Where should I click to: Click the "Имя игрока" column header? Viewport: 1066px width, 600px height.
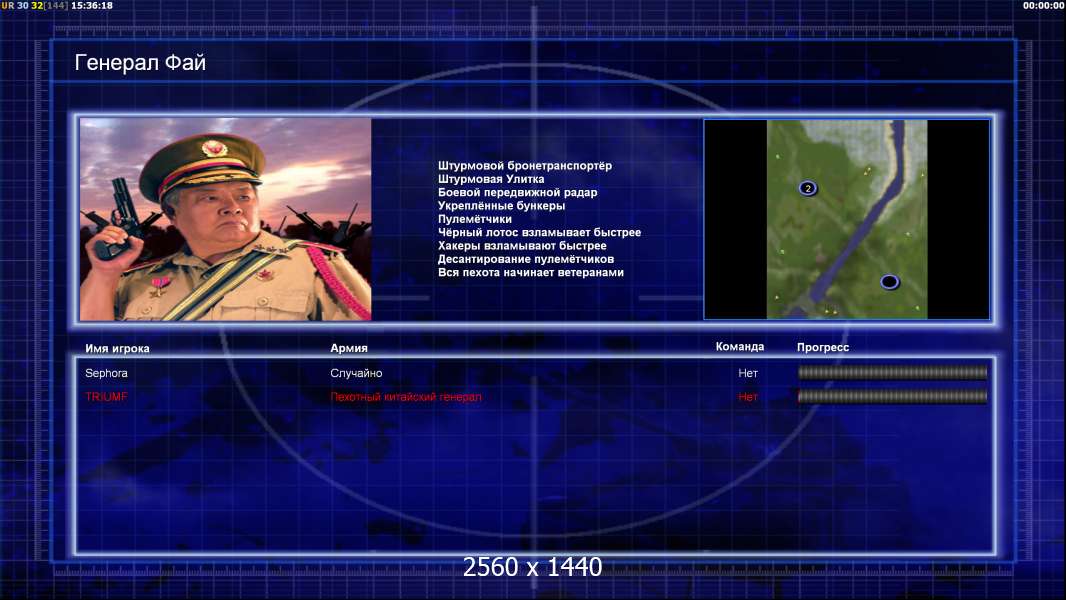click(x=117, y=348)
